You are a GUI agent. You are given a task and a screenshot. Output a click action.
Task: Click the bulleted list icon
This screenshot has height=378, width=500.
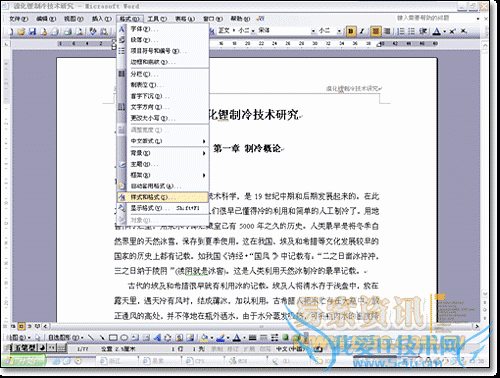coord(412,31)
